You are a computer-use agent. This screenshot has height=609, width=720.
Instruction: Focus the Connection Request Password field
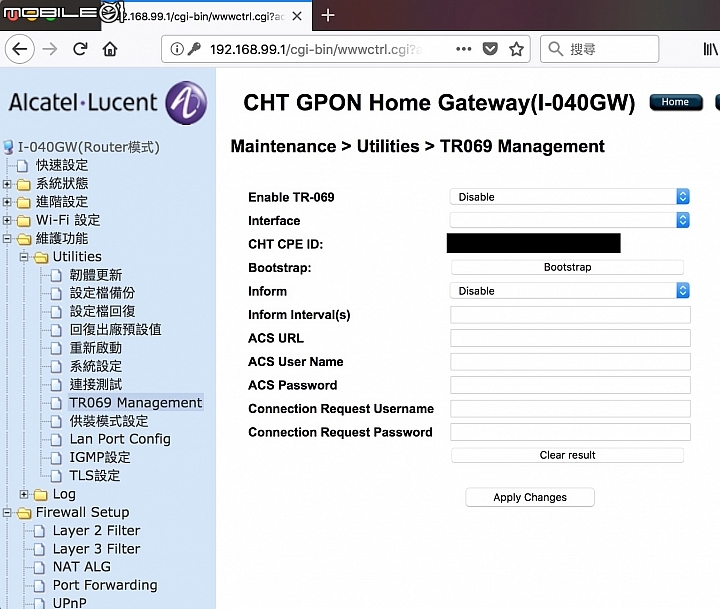tap(570, 432)
